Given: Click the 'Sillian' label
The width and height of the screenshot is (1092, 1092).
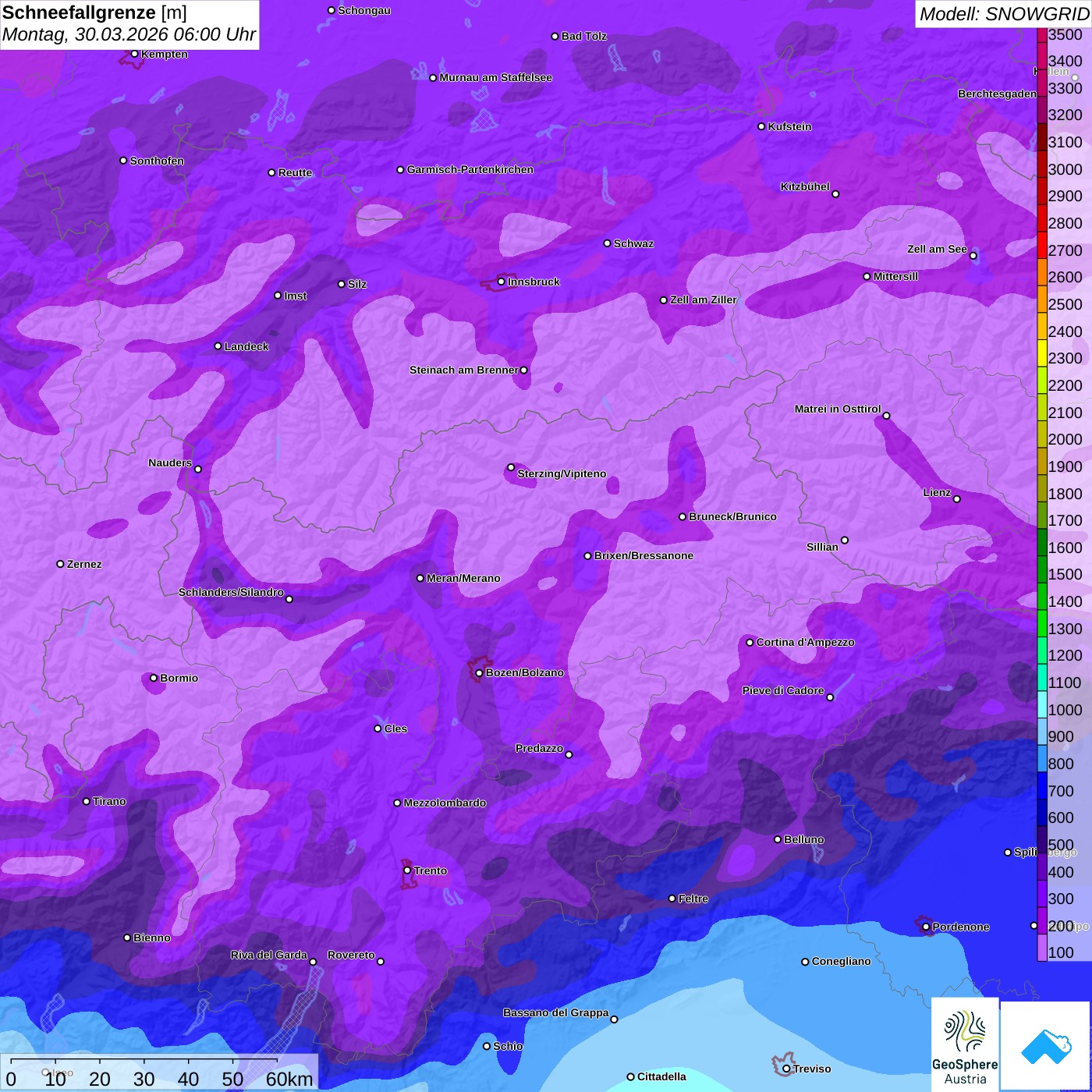Looking at the screenshot, I should 822,547.
